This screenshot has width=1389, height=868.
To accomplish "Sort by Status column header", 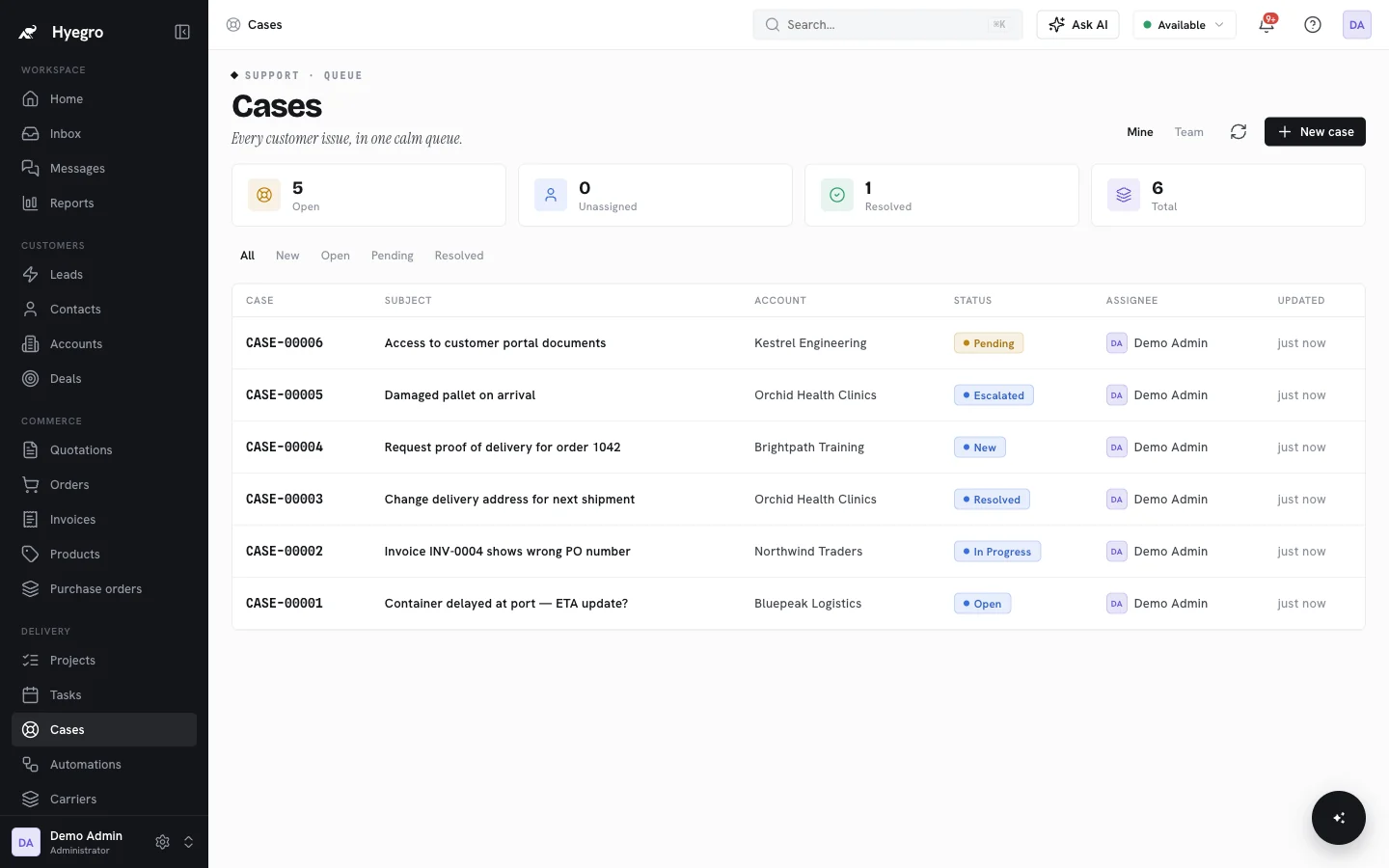I will [972, 301].
